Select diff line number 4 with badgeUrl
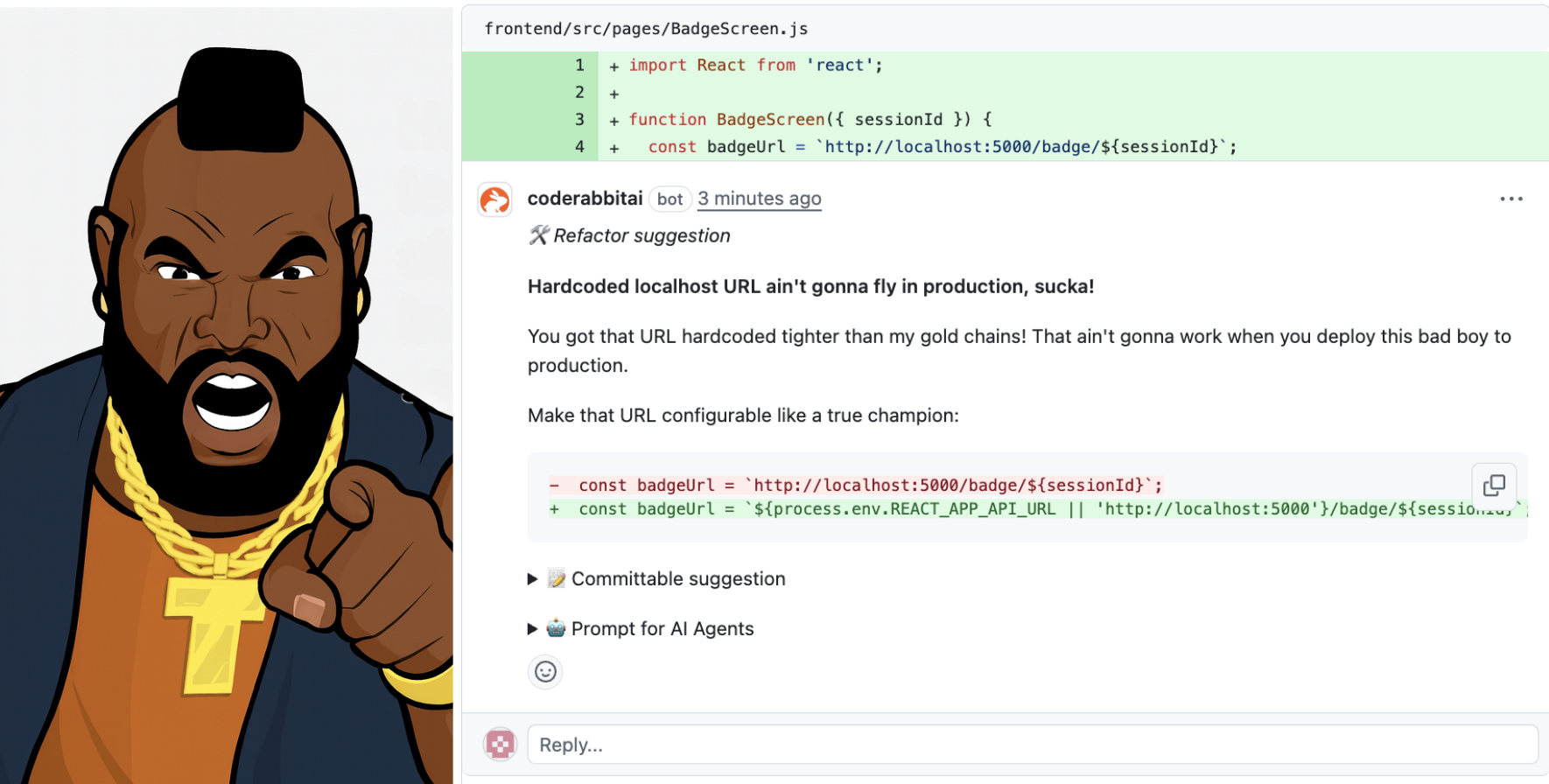This screenshot has height=784, width=1549. 579,147
